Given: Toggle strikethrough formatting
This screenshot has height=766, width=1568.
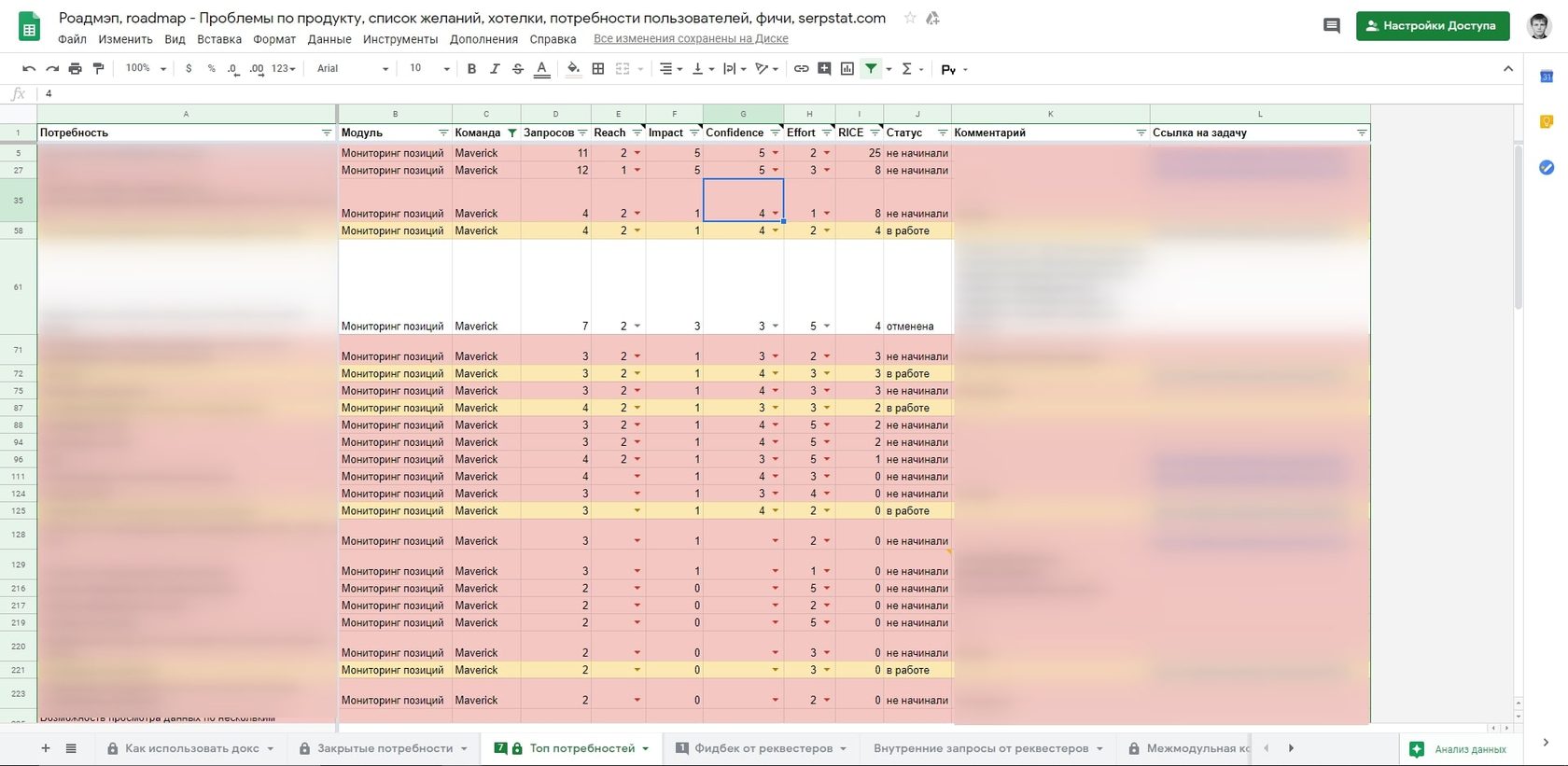Looking at the screenshot, I should coord(518,69).
